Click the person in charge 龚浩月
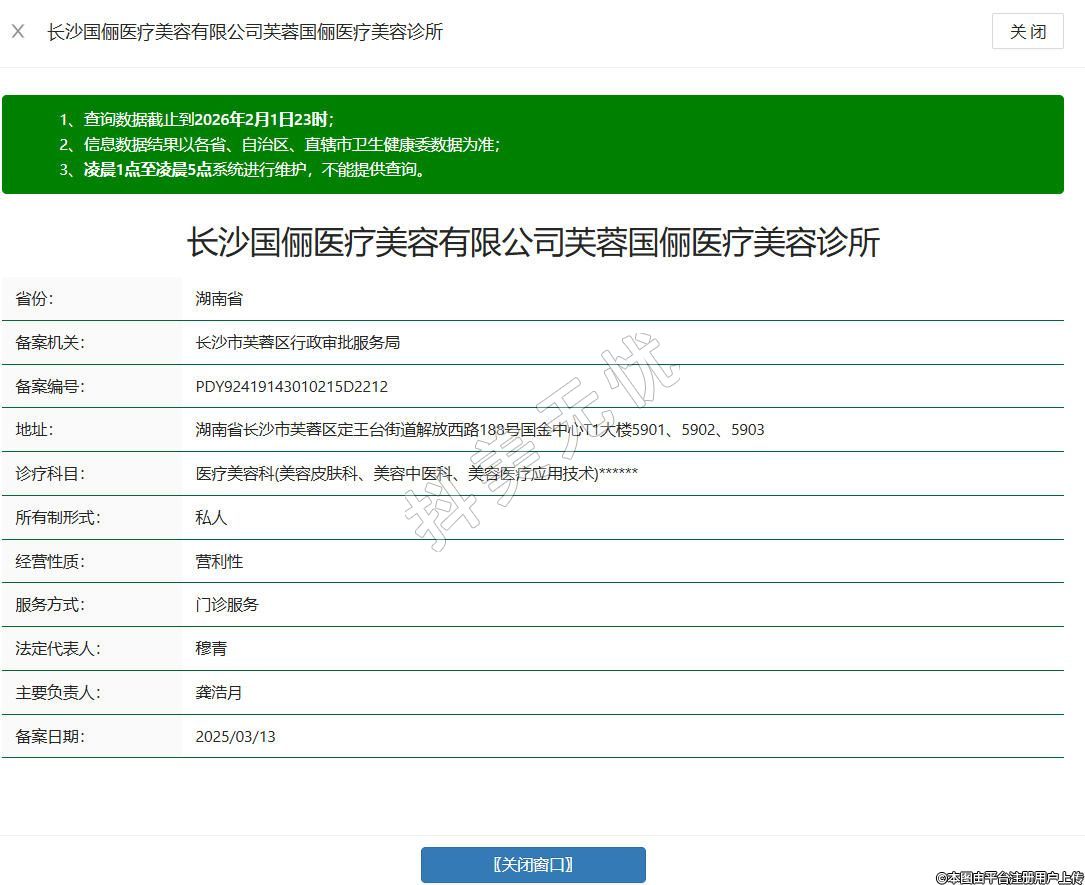This screenshot has height=885, width=1085. pyautogui.click(x=219, y=692)
